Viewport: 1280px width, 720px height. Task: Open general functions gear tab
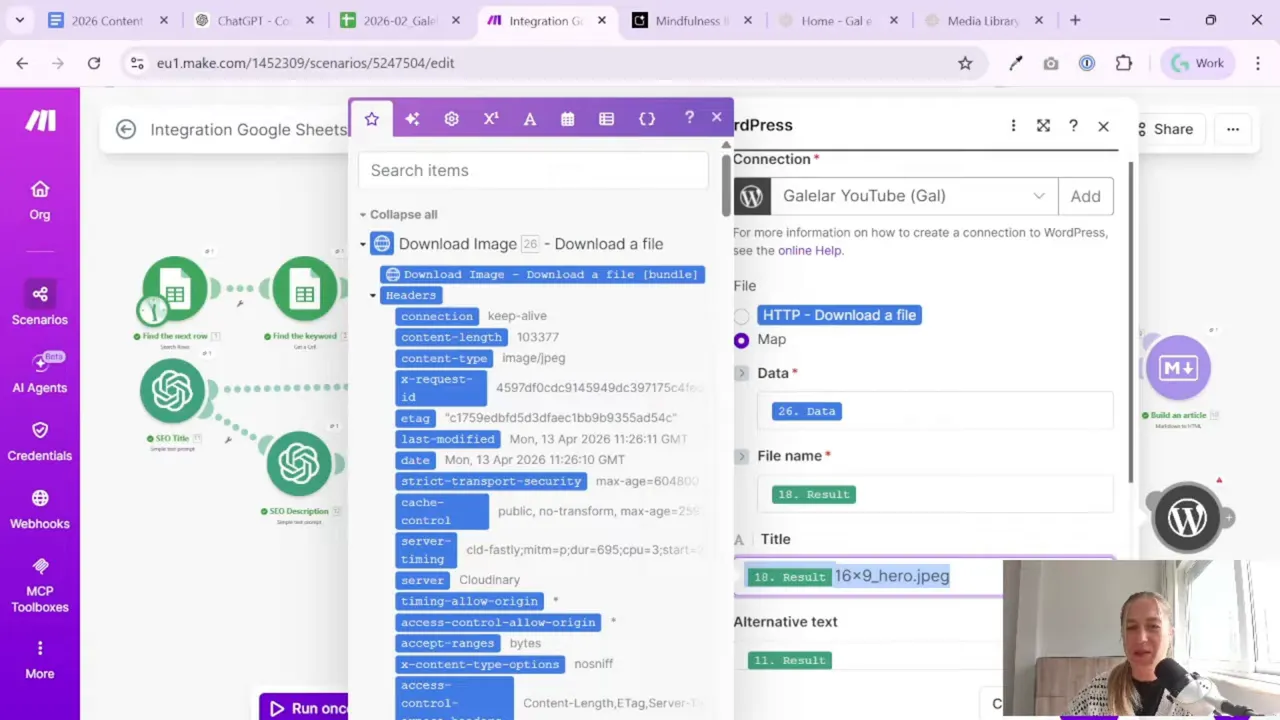pos(451,118)
